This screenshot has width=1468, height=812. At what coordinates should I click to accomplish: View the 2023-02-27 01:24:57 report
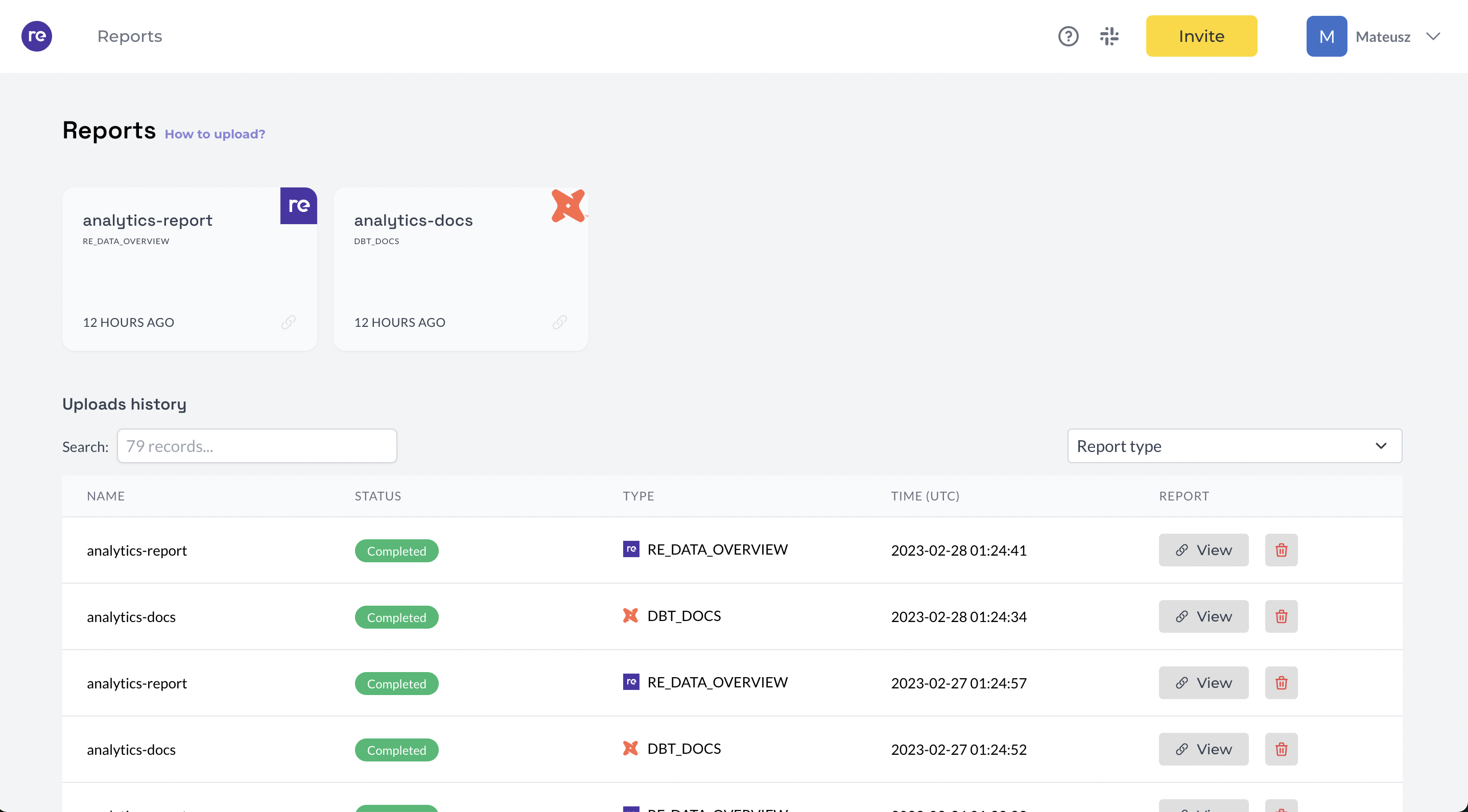pyautogui.click(x=1203, y=683)
